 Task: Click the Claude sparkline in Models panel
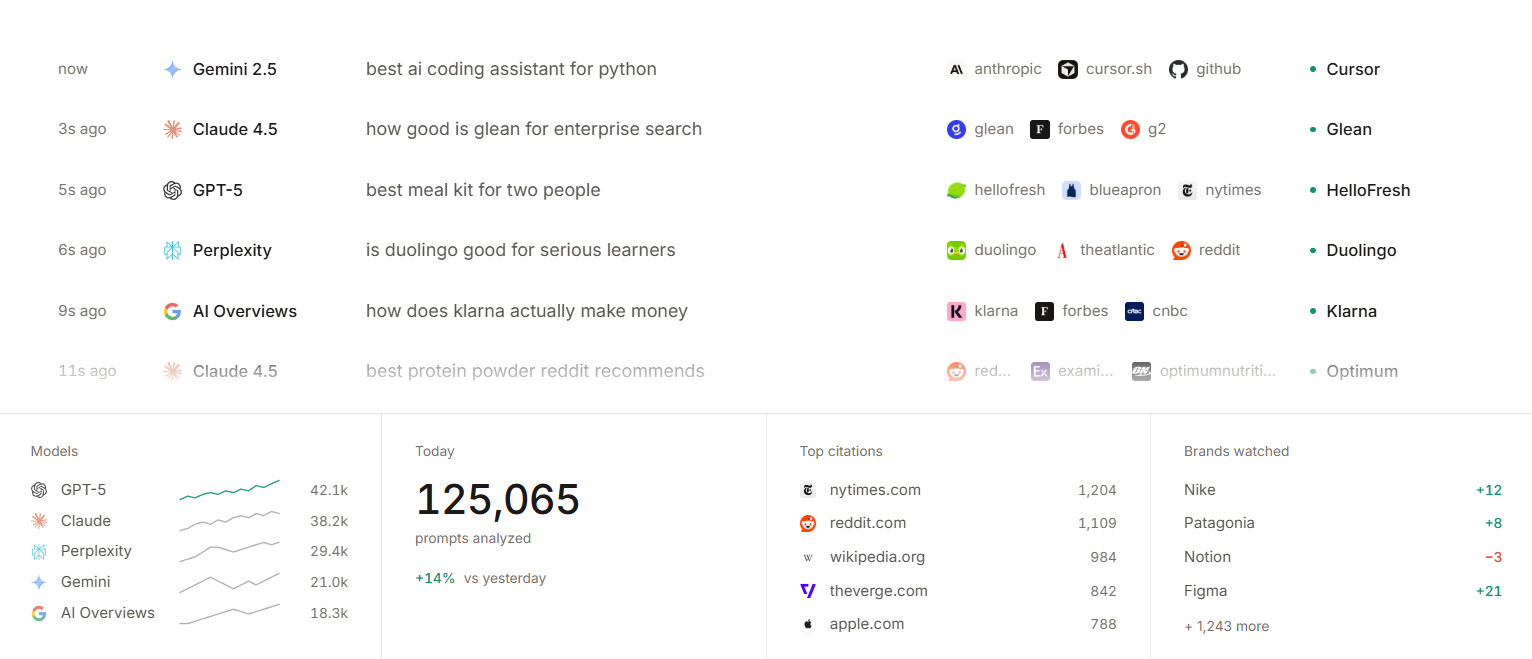229,520
